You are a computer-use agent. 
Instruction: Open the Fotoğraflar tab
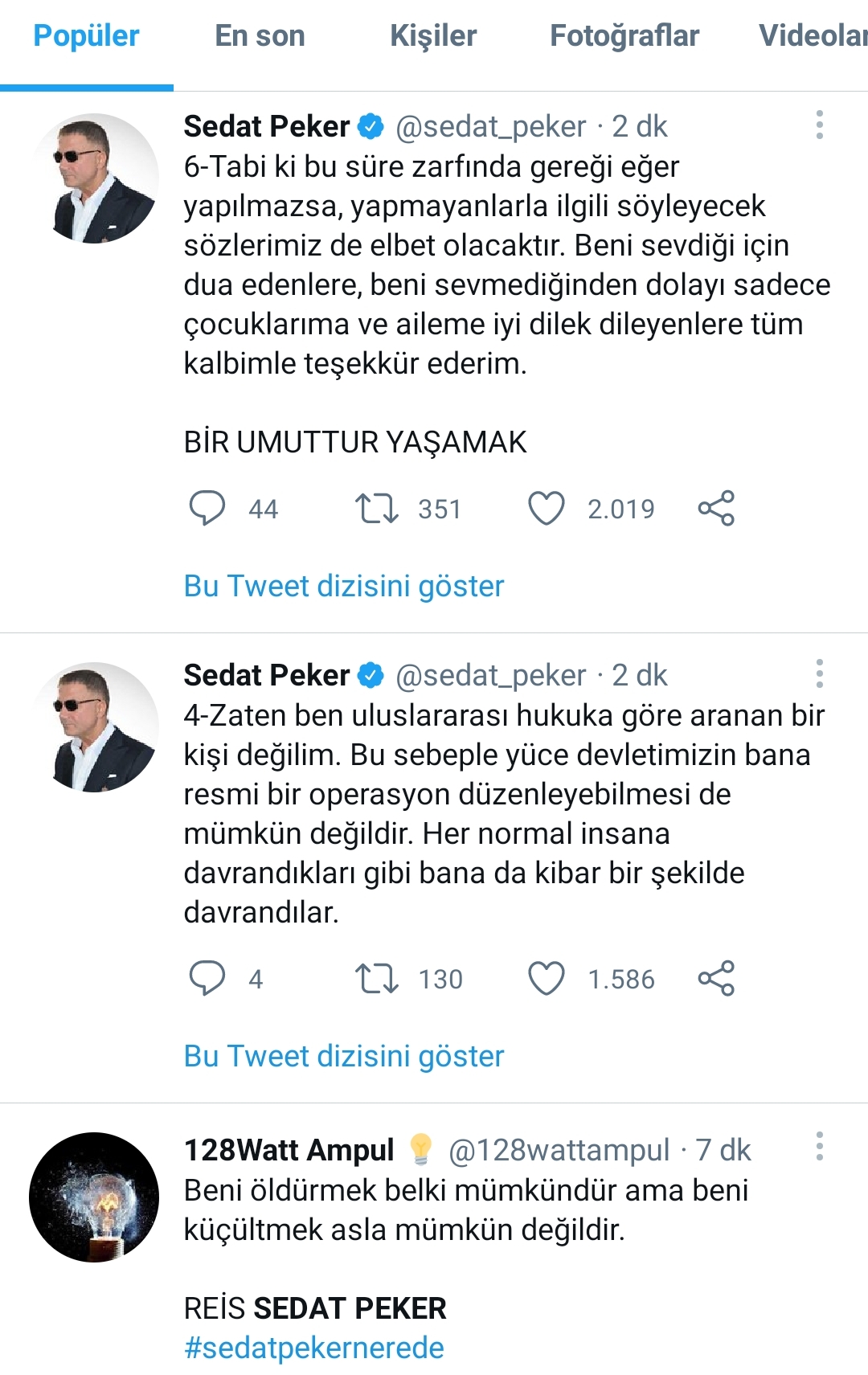point(624,36)
